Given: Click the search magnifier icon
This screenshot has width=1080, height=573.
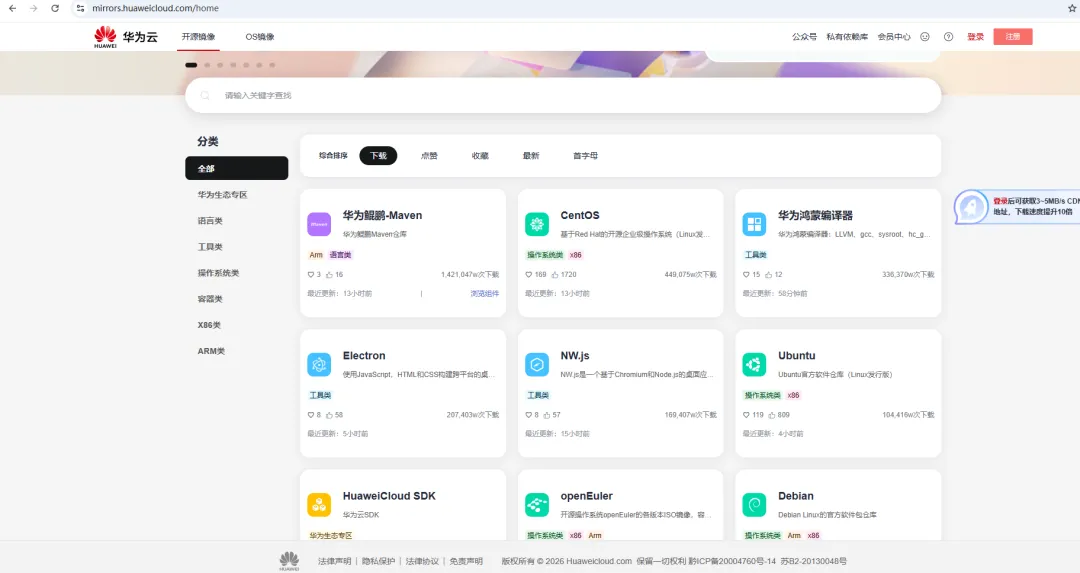Looking at the screenshot, I should pyautogui.click(x=205, y=96).
